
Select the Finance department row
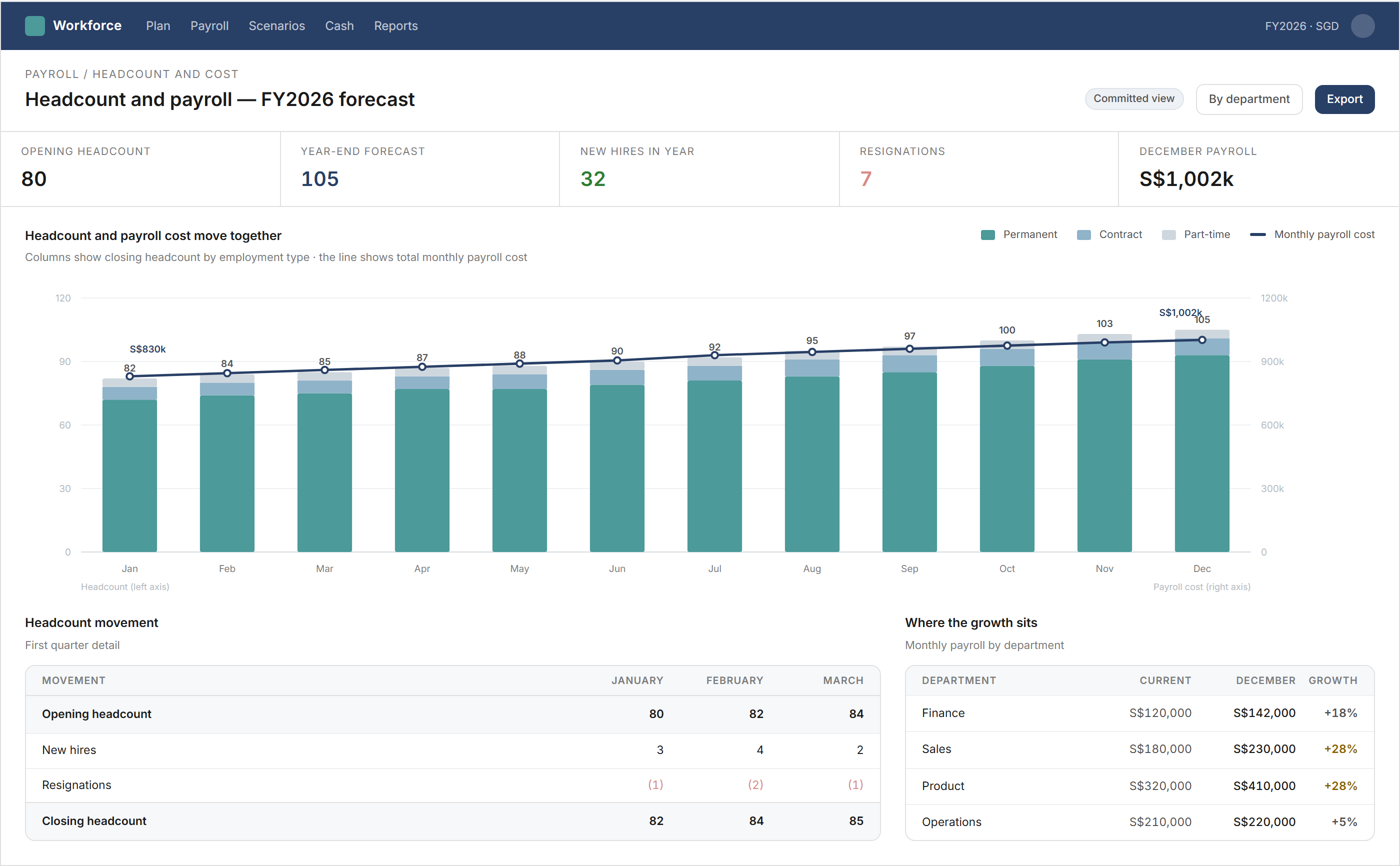tap(1139, 713)
